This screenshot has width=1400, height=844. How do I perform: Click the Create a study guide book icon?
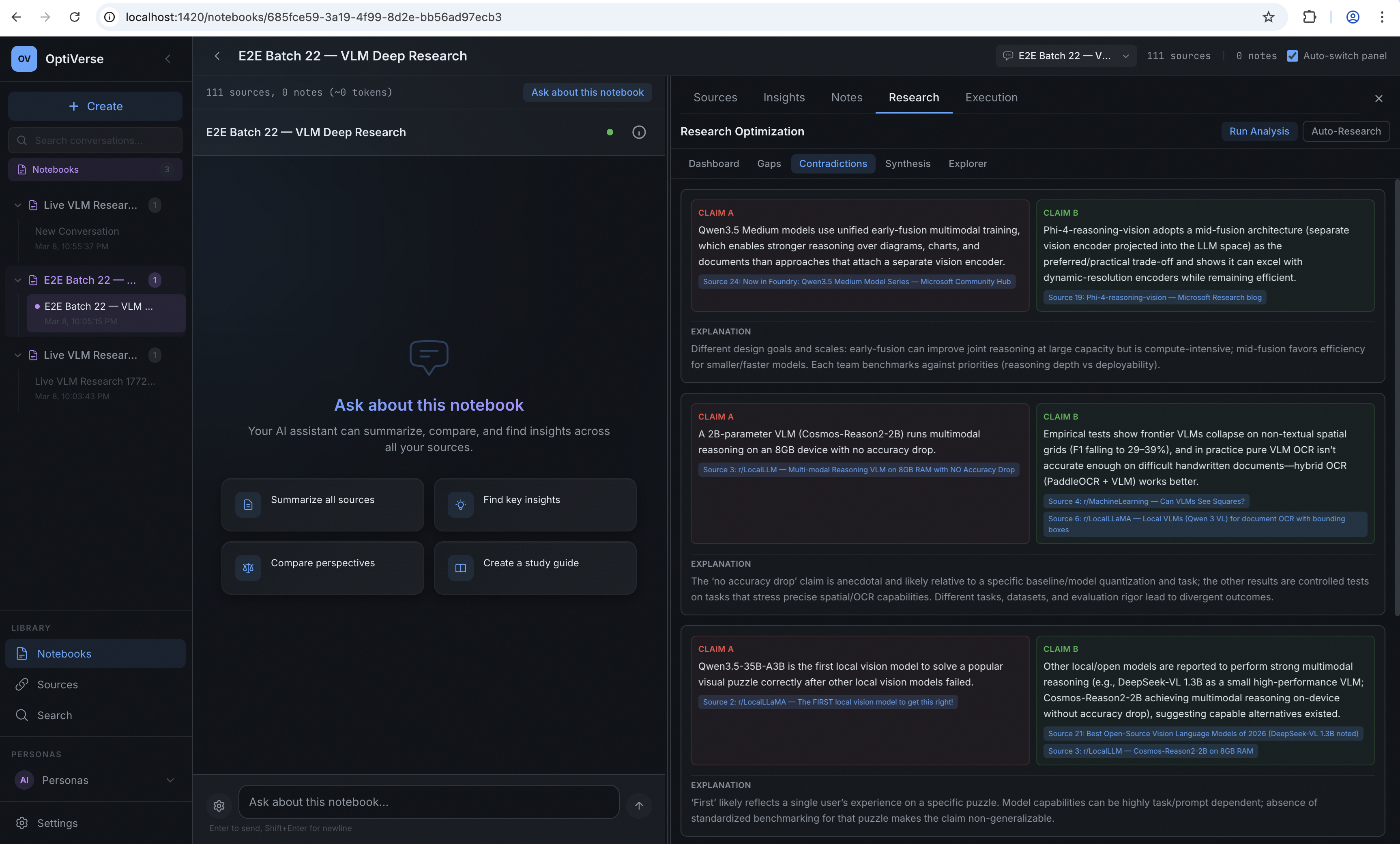pyautogui.click(x=461, y=568)
